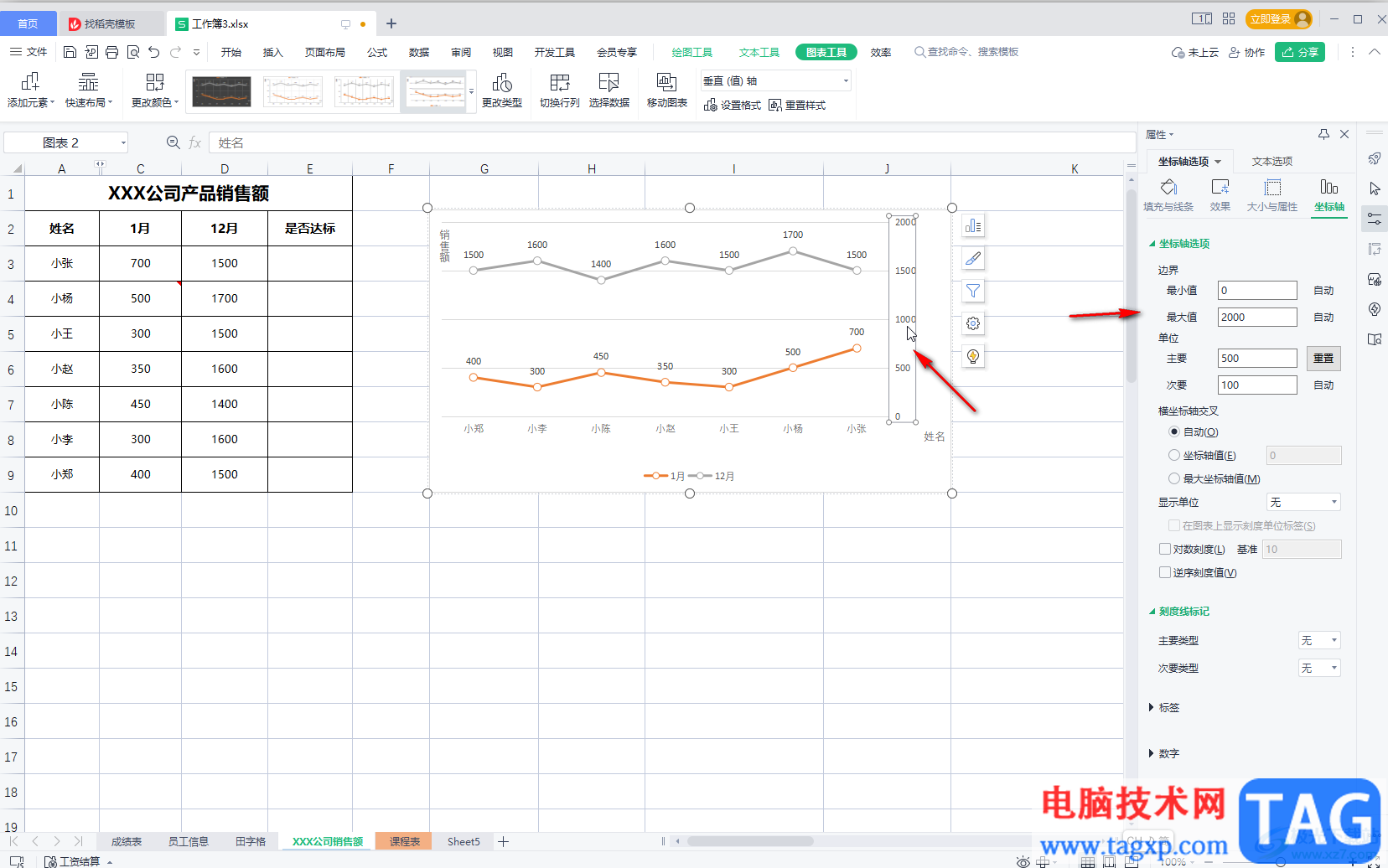Click zoom magnifier icon near formula bar
1388x868 pixels.
173,142
